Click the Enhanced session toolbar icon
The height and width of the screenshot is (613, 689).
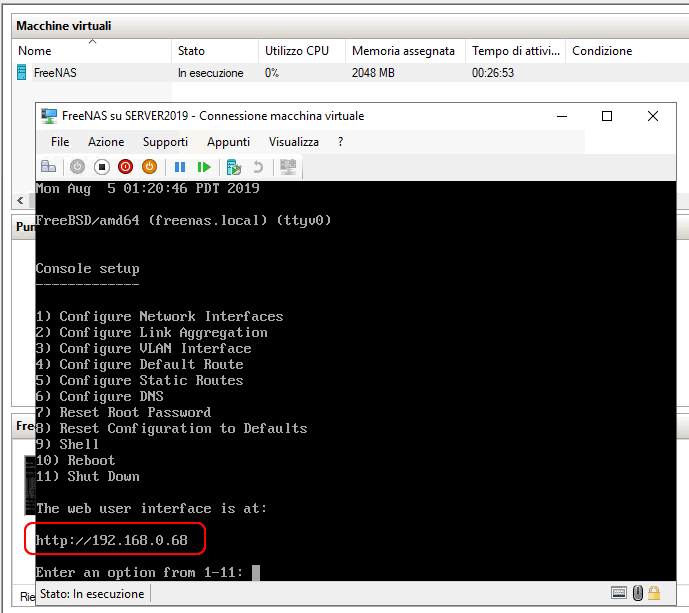click(x=288, y=167)
